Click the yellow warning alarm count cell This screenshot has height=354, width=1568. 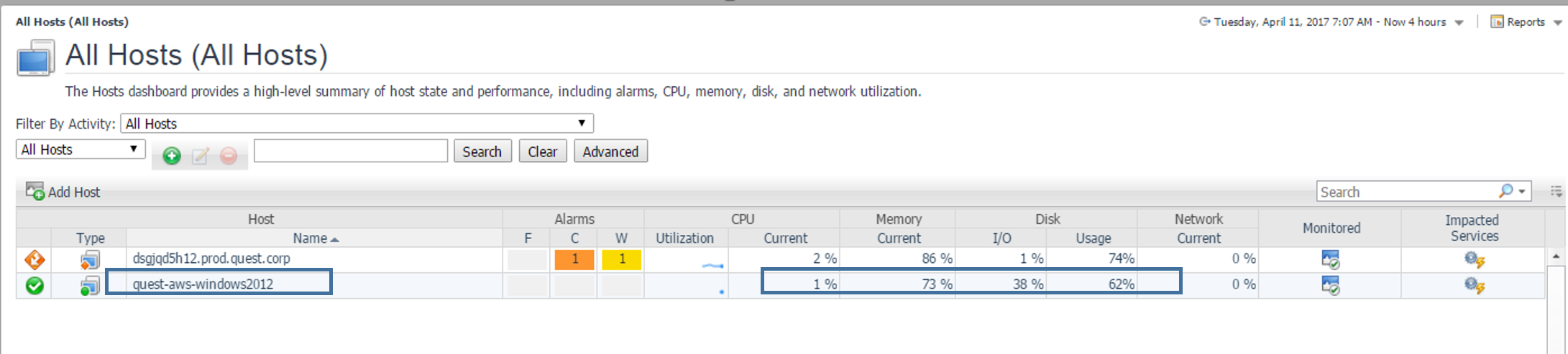pyautogui.click(x=622, y=259)
